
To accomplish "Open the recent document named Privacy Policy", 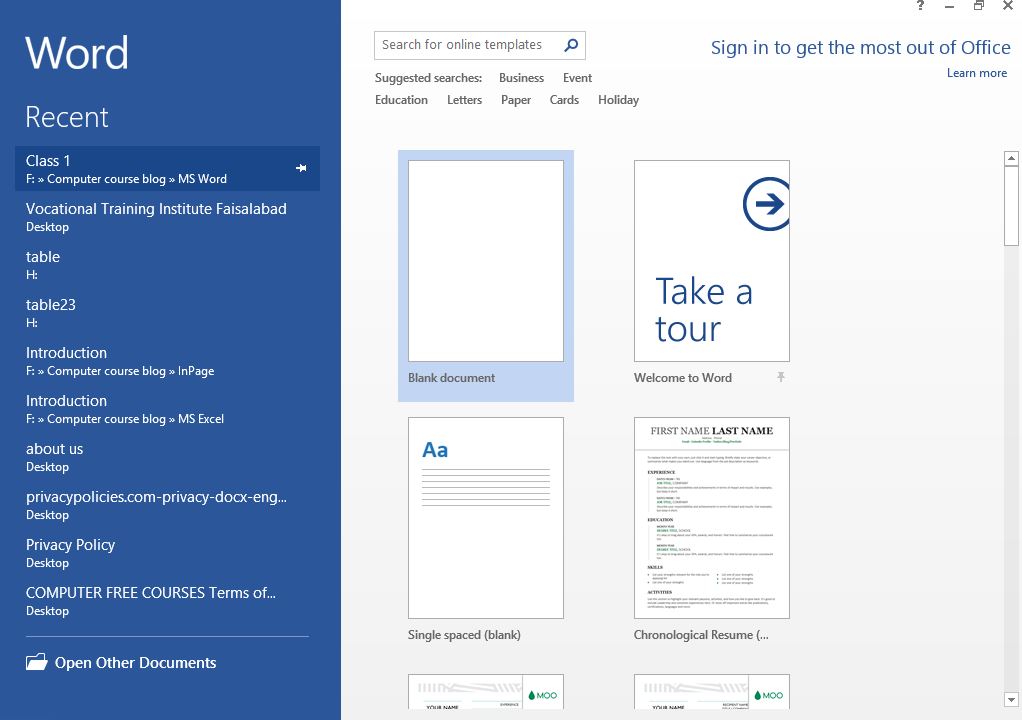I will (70, 545).
